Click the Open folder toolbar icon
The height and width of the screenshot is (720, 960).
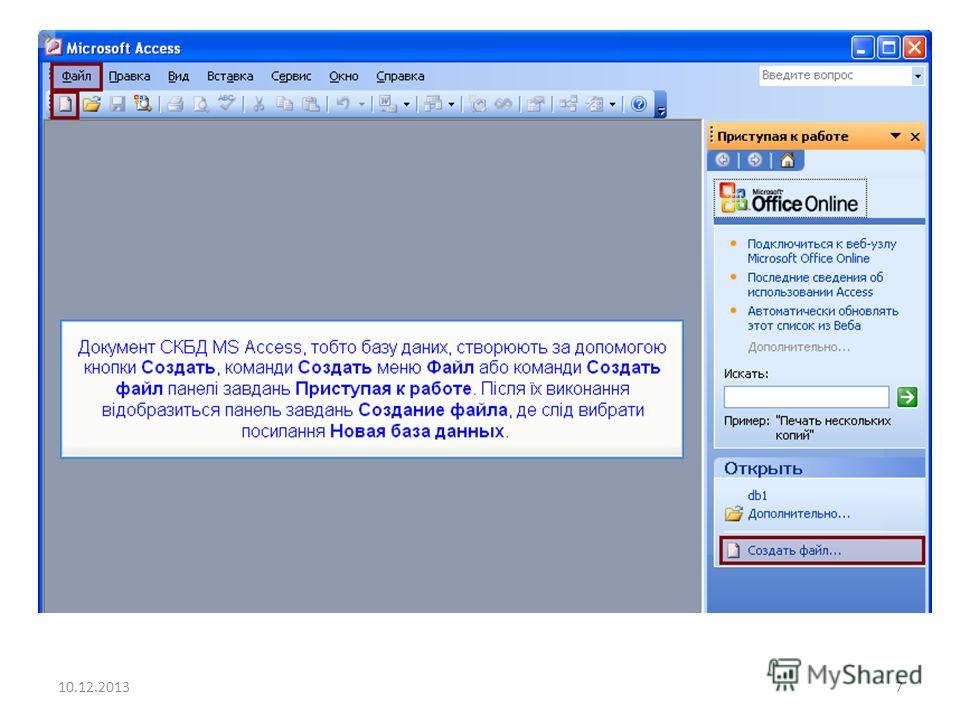point(92,105)
